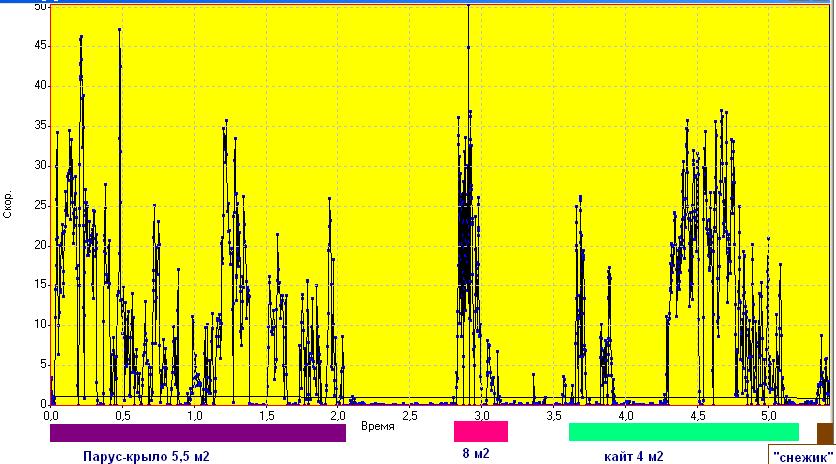
Task: Click the 10 value on speed axis
Action: (x=40, y=324)
